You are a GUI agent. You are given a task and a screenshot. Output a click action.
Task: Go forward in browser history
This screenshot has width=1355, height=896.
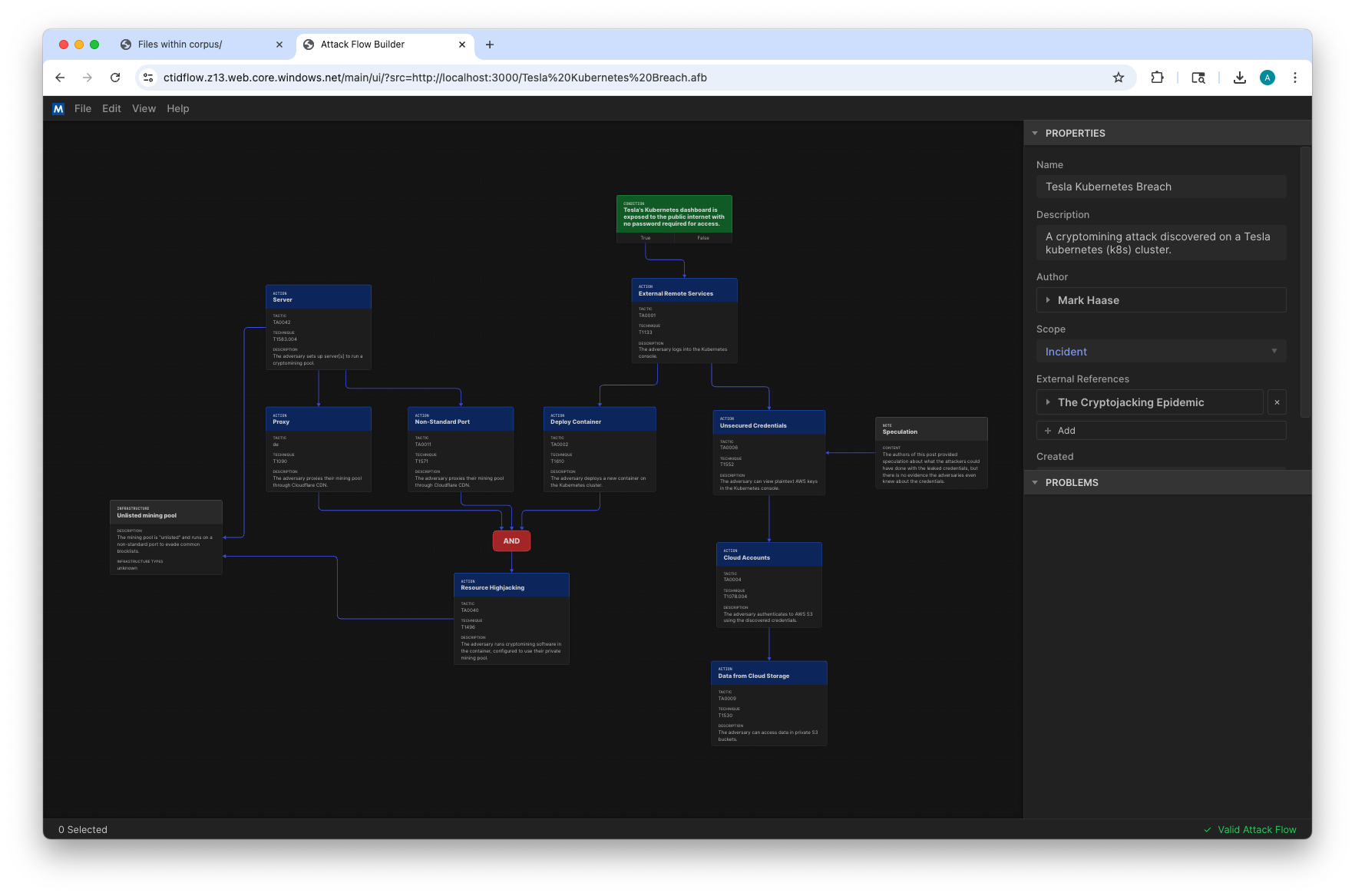(x=88, y=78)
